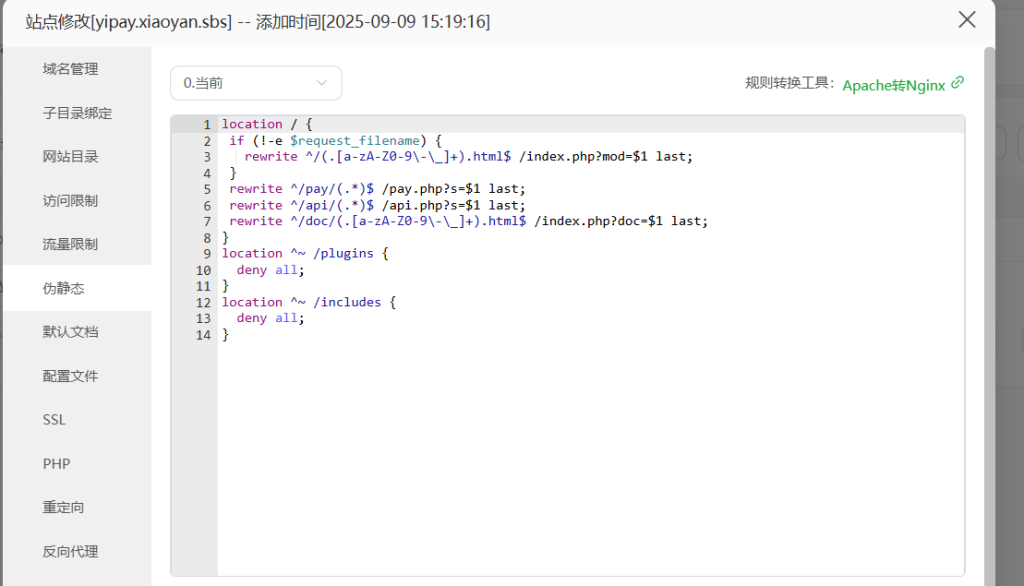
Task: Place cursor on the /pay.php rewrite line
Action: click(400, 188)
